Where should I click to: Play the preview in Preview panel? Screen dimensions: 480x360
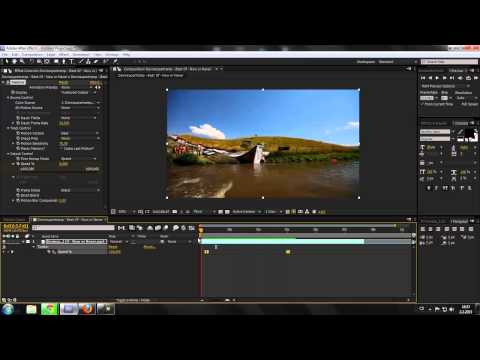click(x=438, y=78)
